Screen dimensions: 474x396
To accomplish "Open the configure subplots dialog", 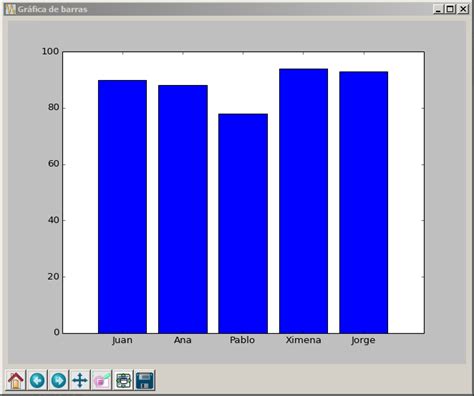I will [x=123, y=380].
